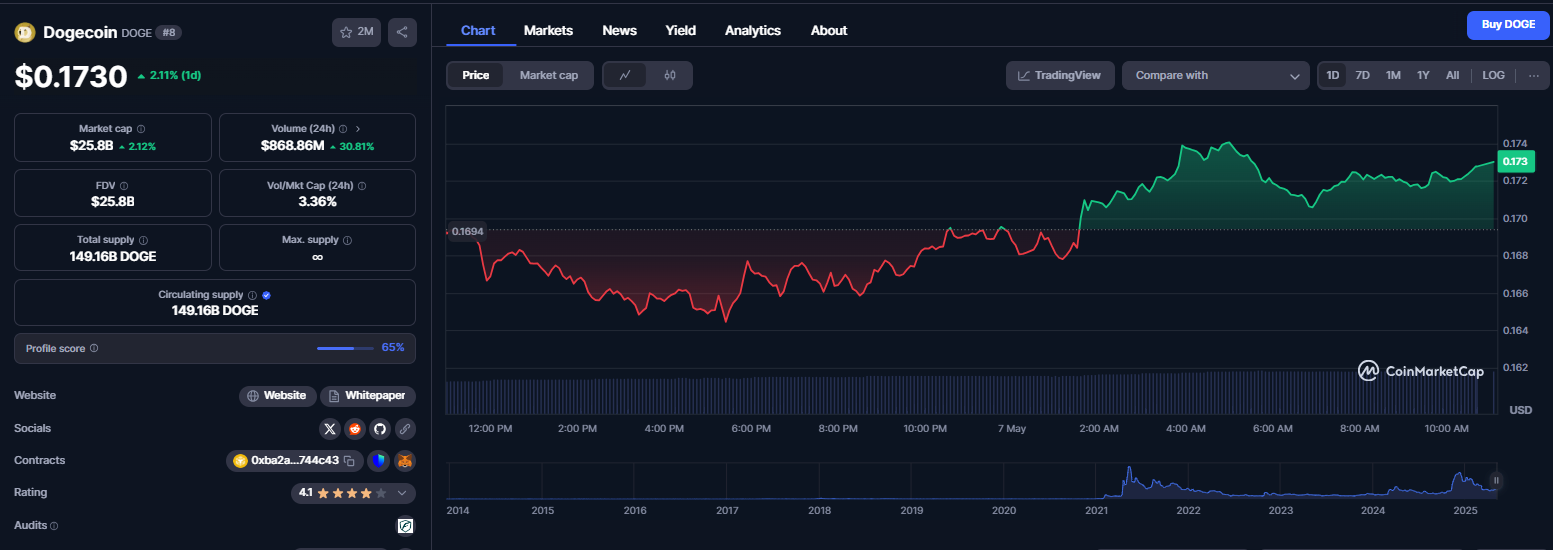Viewport: 1553px width, 550px height.
Task: Click the Total supply info icon
Action: [144, 240]
